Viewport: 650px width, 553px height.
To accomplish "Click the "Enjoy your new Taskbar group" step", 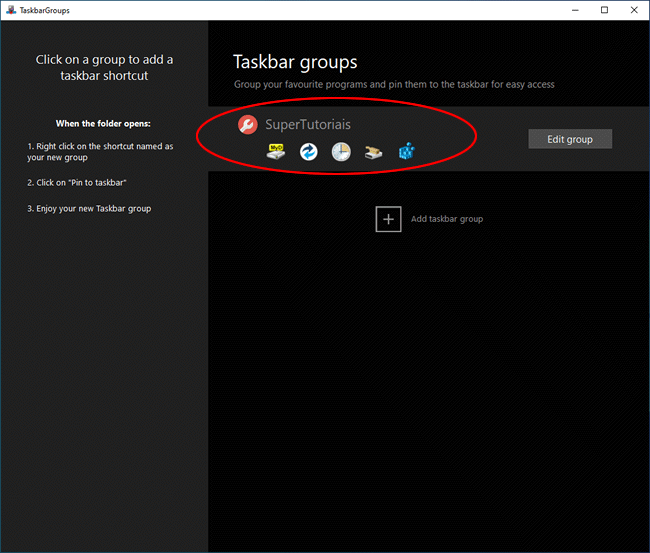I will 89,208.
